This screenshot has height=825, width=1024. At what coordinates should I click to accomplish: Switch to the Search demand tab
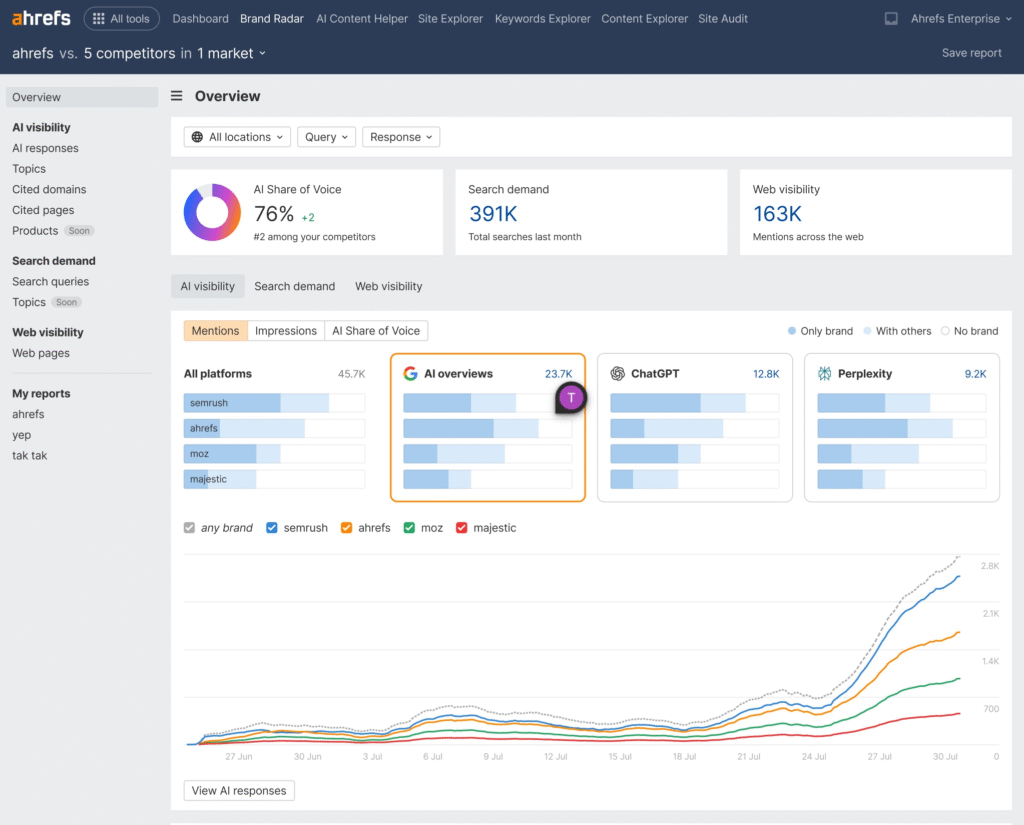pyautogui.click(x=295, y=286)
